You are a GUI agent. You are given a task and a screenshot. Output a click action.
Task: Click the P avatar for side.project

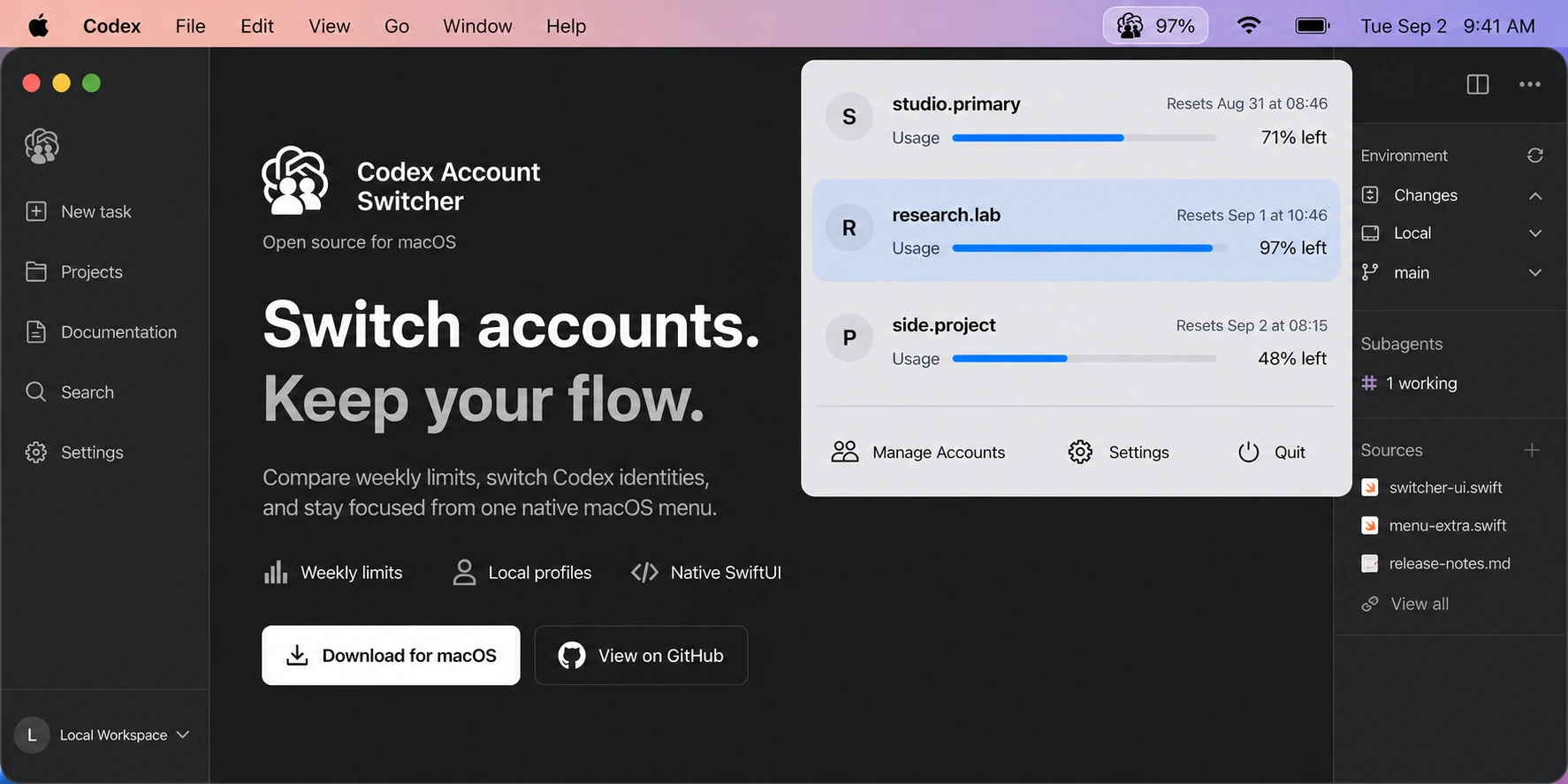849,338
